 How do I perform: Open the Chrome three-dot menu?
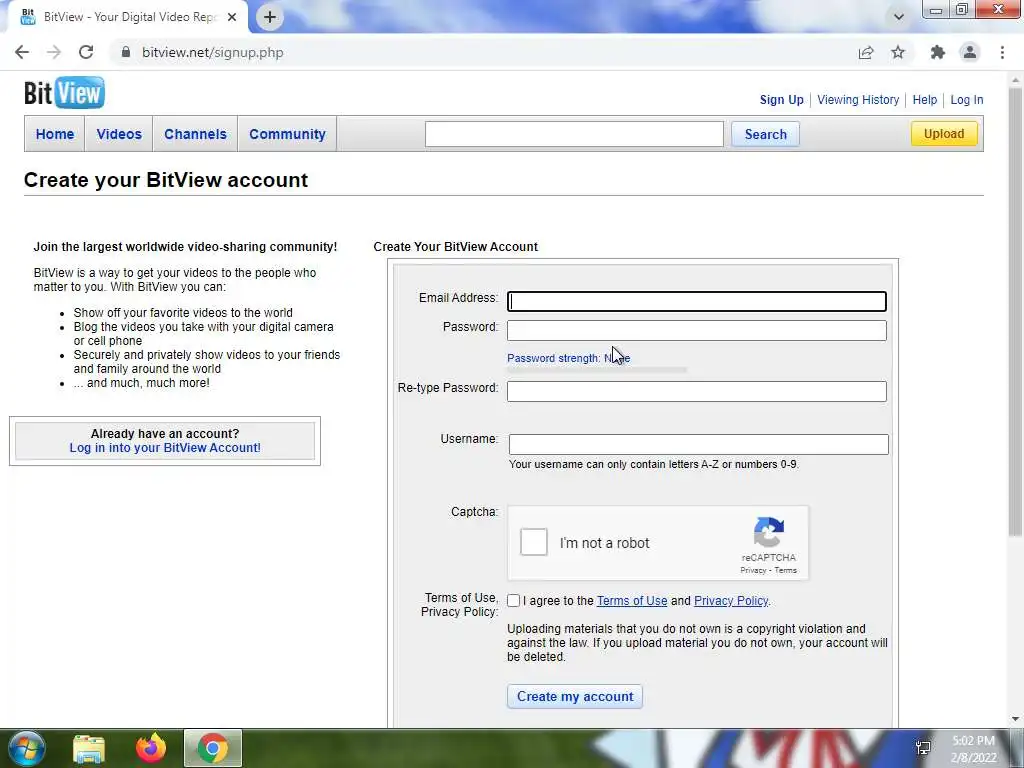(x=1002, y=52)
